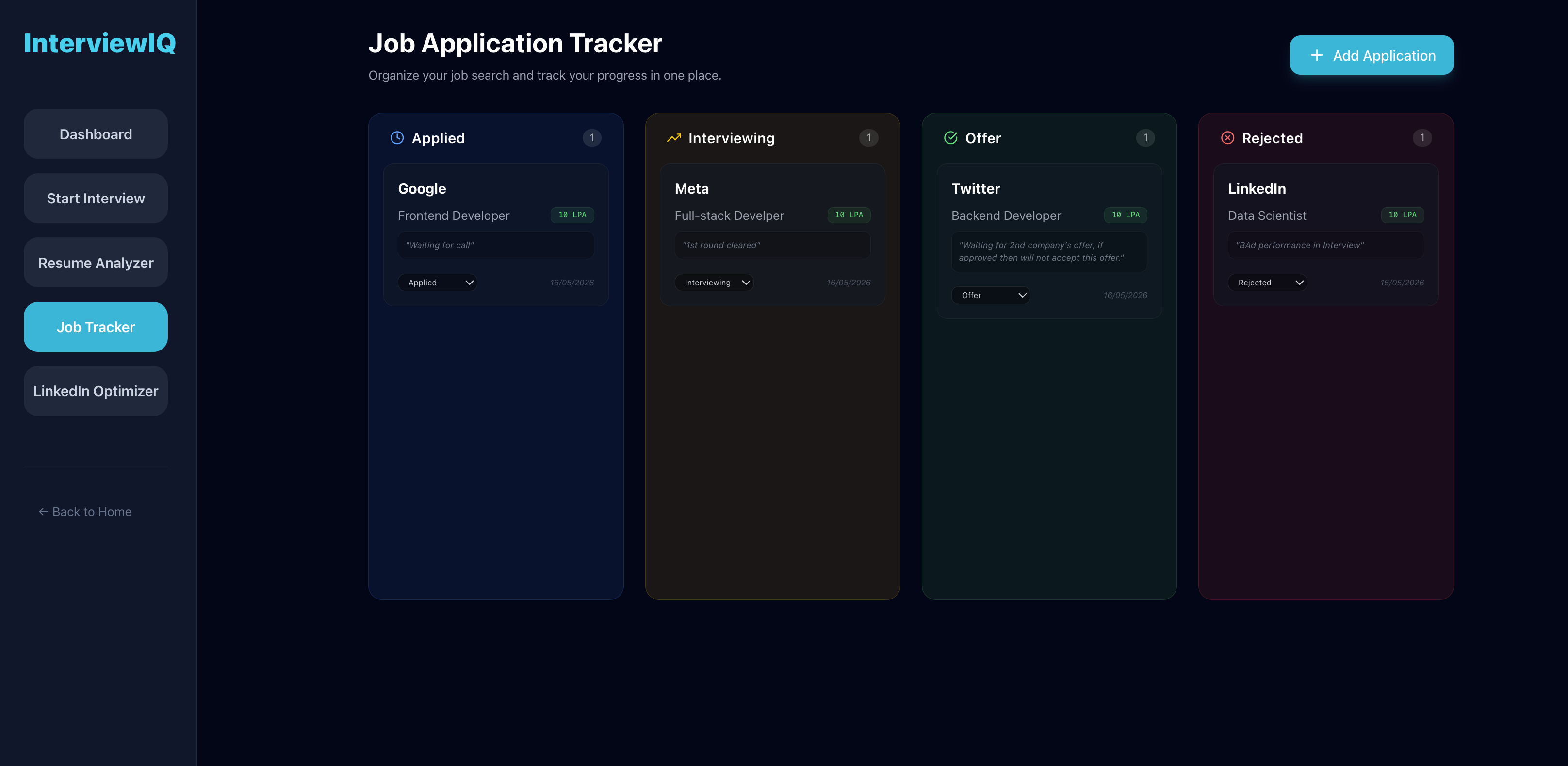Go to Start Interview in sidebar

96,199
